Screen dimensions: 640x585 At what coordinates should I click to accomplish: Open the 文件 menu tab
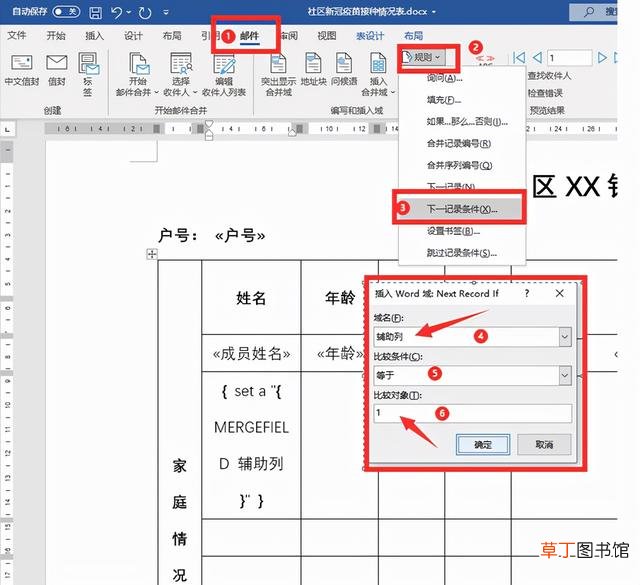point(17,36)
